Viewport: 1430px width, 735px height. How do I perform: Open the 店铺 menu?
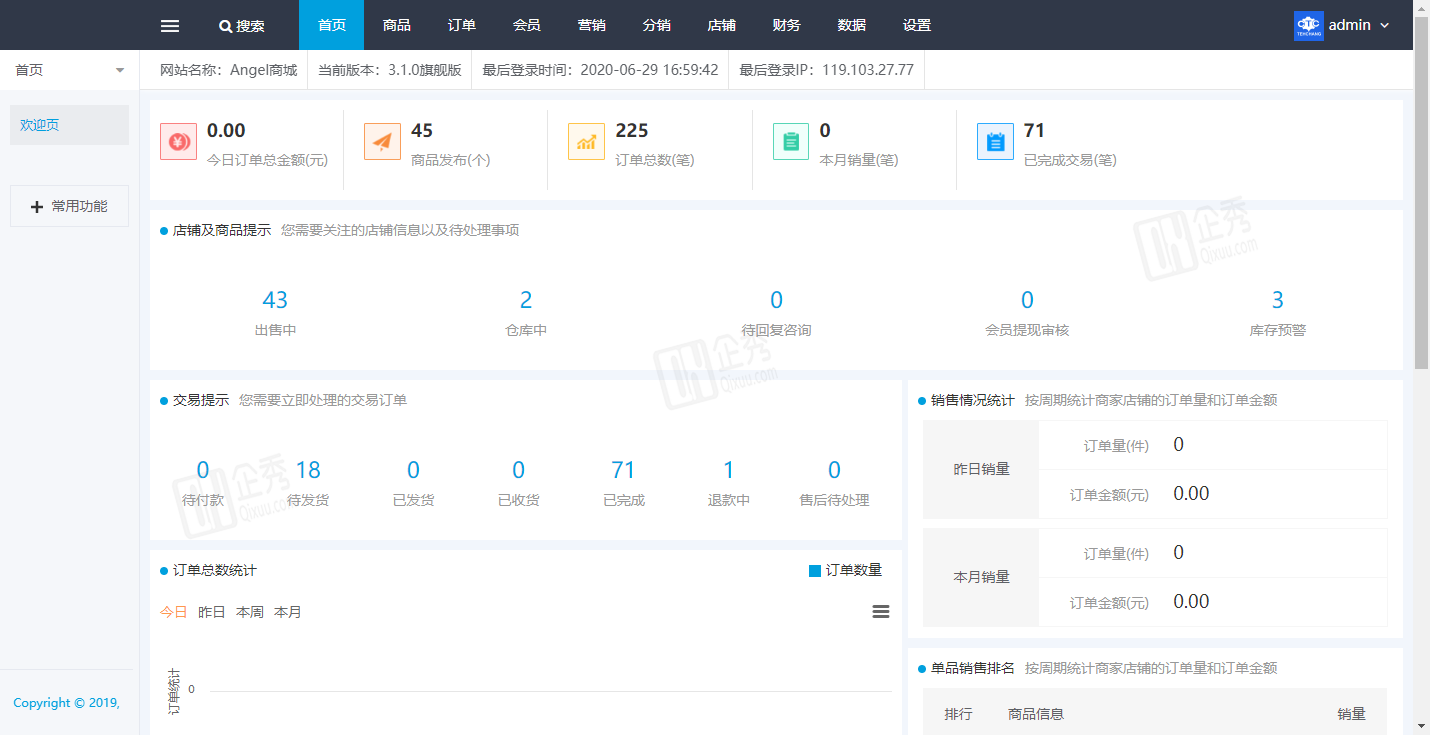click(721, 25)
